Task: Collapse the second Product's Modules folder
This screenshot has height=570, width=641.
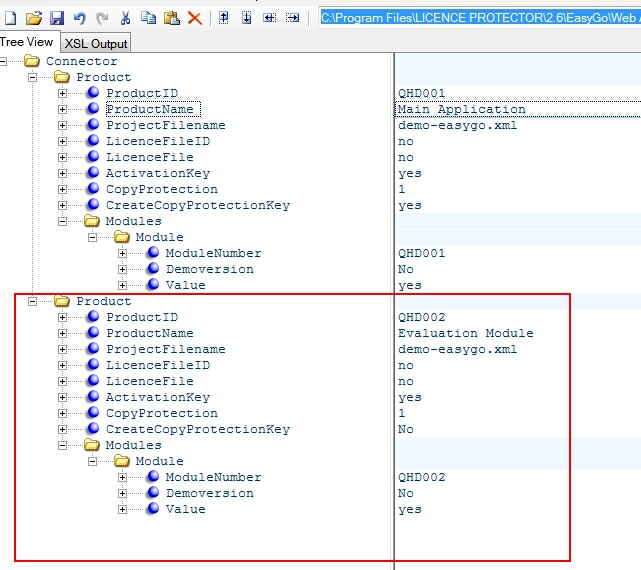Action: tap(63, 445)
